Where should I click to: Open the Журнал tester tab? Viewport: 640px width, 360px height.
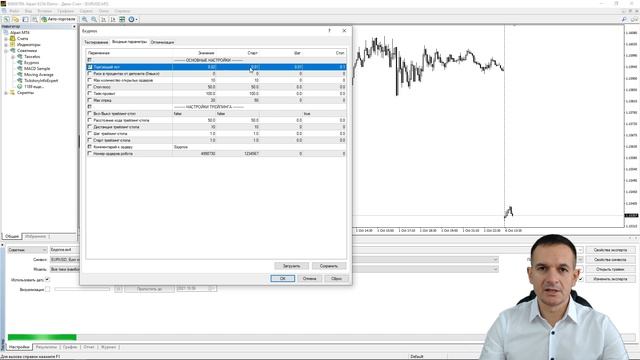click(x=109, y=347)
